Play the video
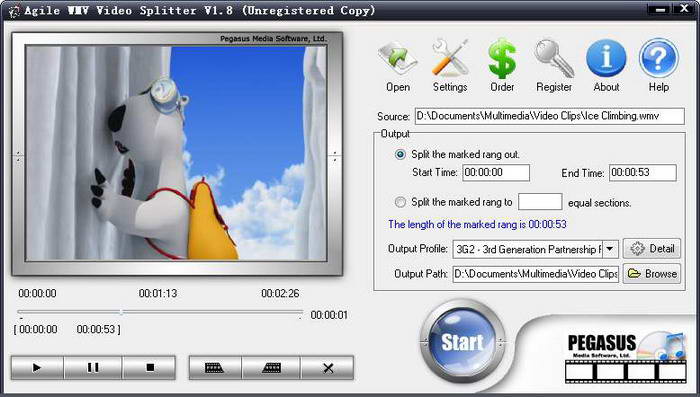This screenshot has width=700, height=397. (37, 368)
